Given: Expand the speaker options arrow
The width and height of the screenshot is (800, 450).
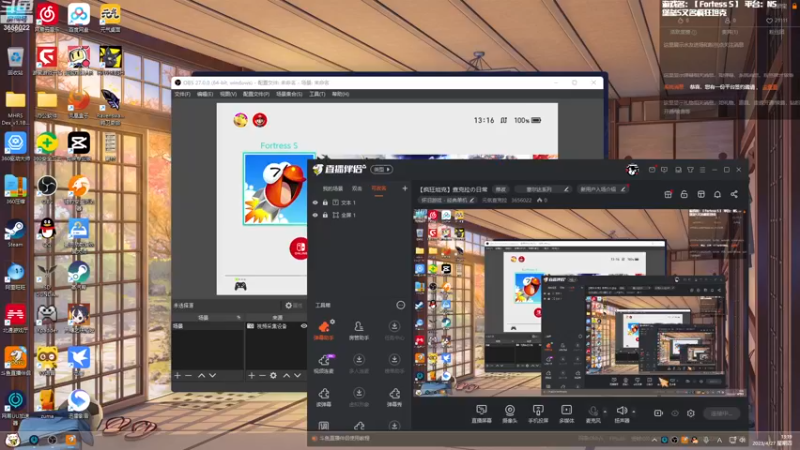Looking at the screenshot, I should point(634,411).
